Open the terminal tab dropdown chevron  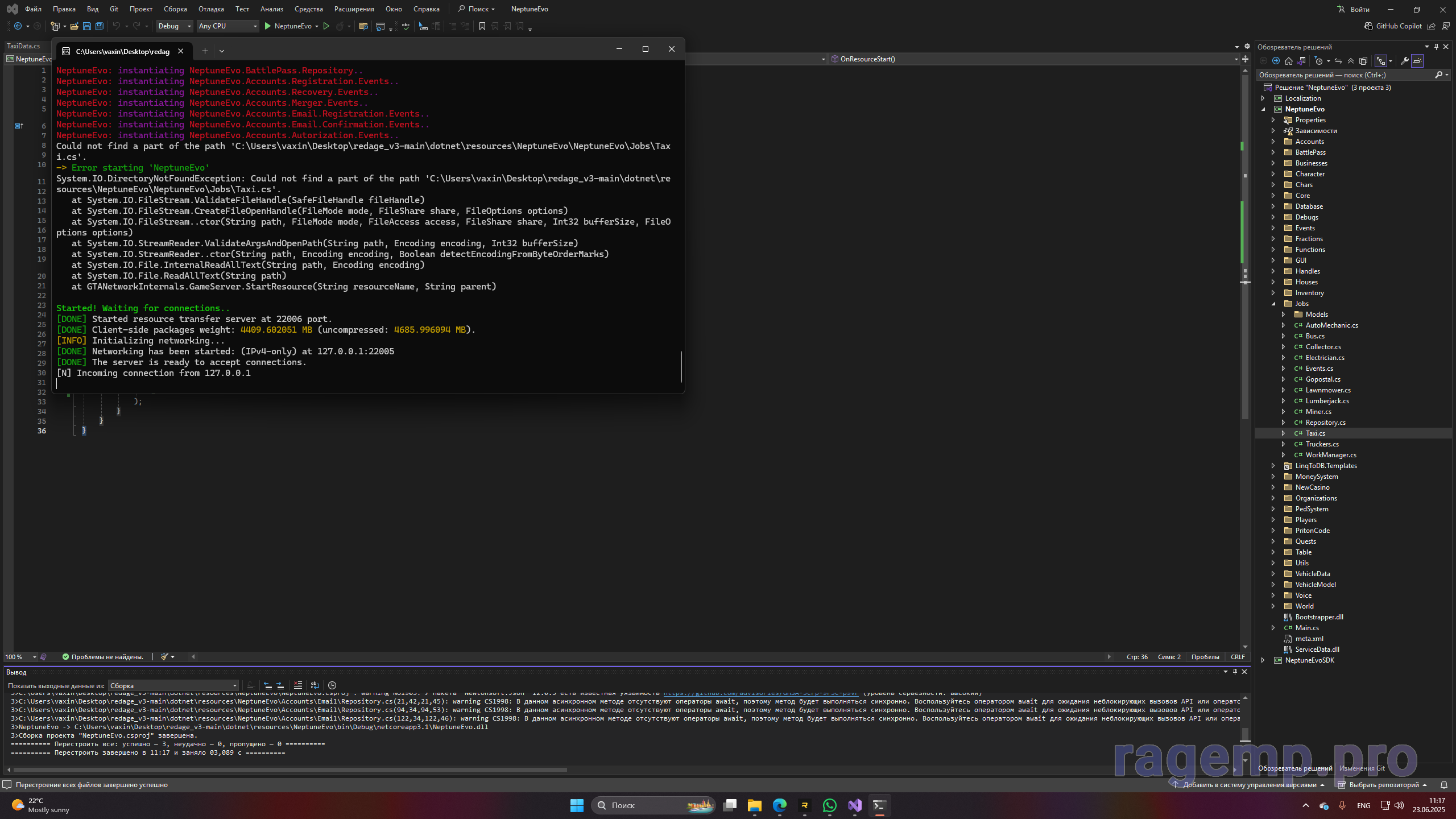click(222, 51)
